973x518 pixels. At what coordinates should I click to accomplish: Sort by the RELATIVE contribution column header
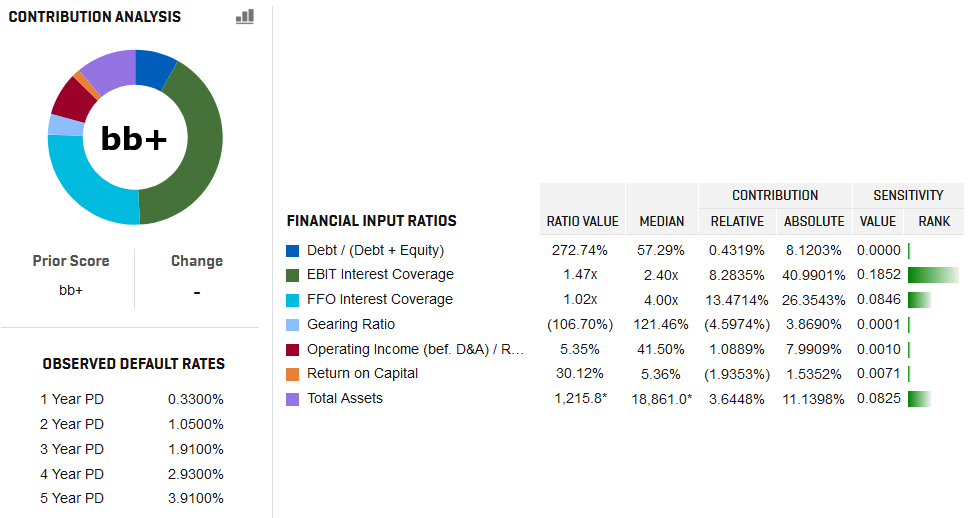point(737,221)
